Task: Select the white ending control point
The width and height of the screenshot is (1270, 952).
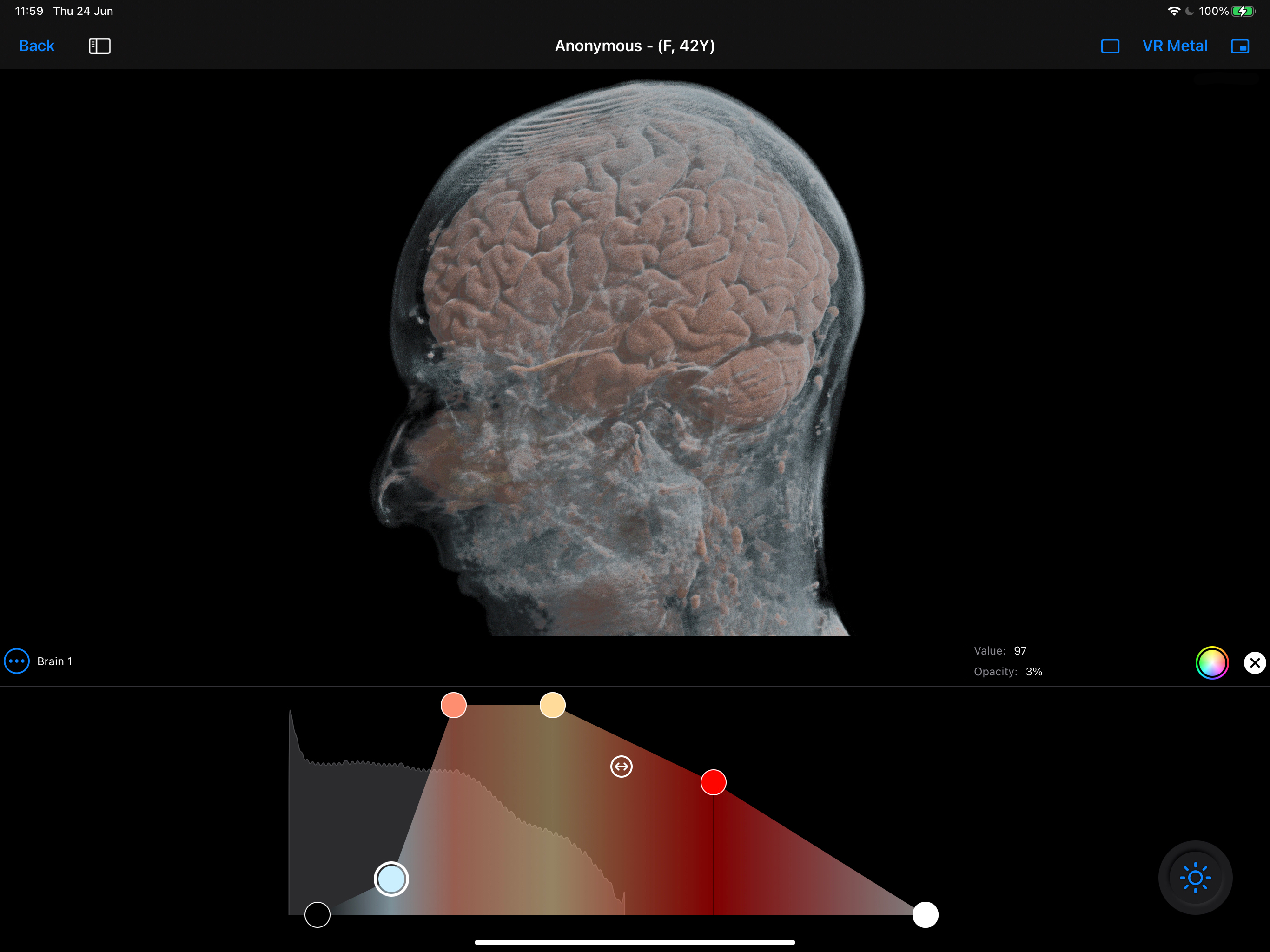Action: click(925, 915)
